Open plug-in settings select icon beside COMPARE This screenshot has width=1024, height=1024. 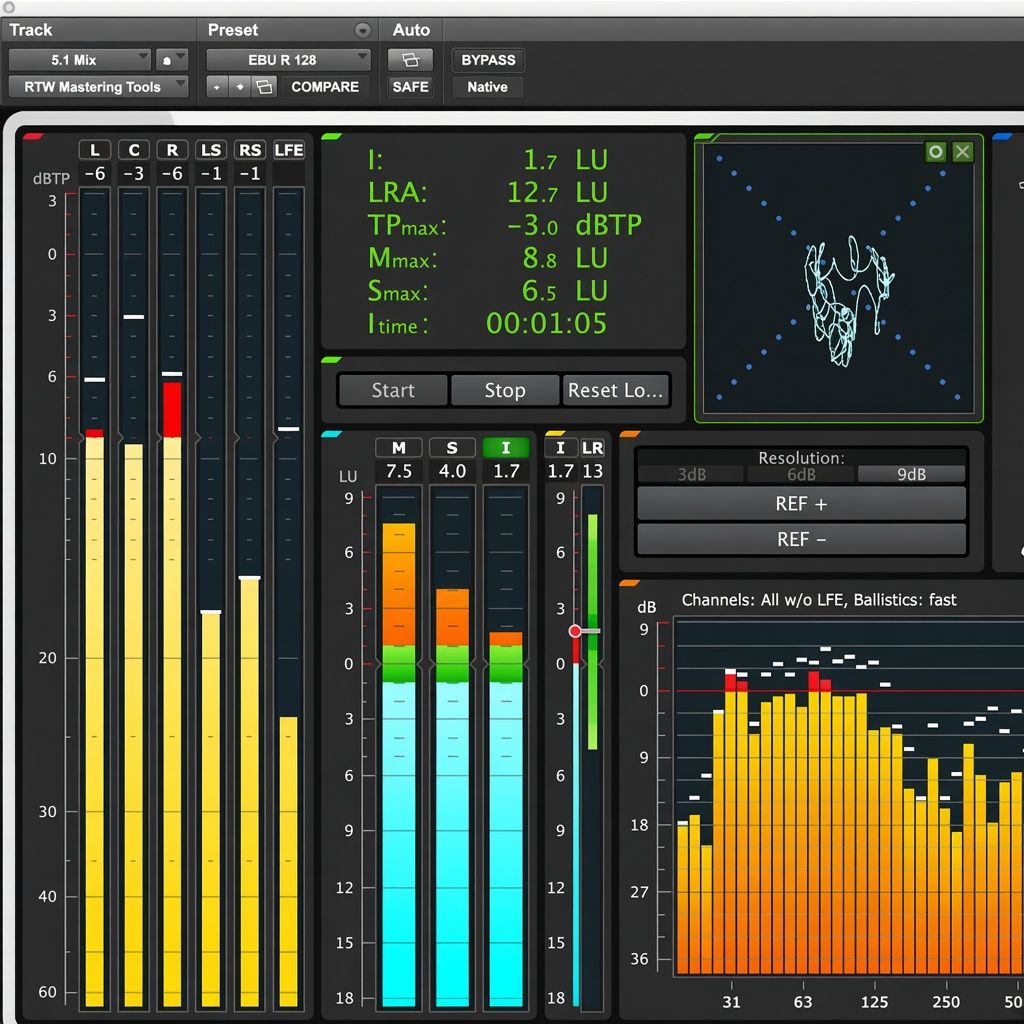tap(264, 87)
